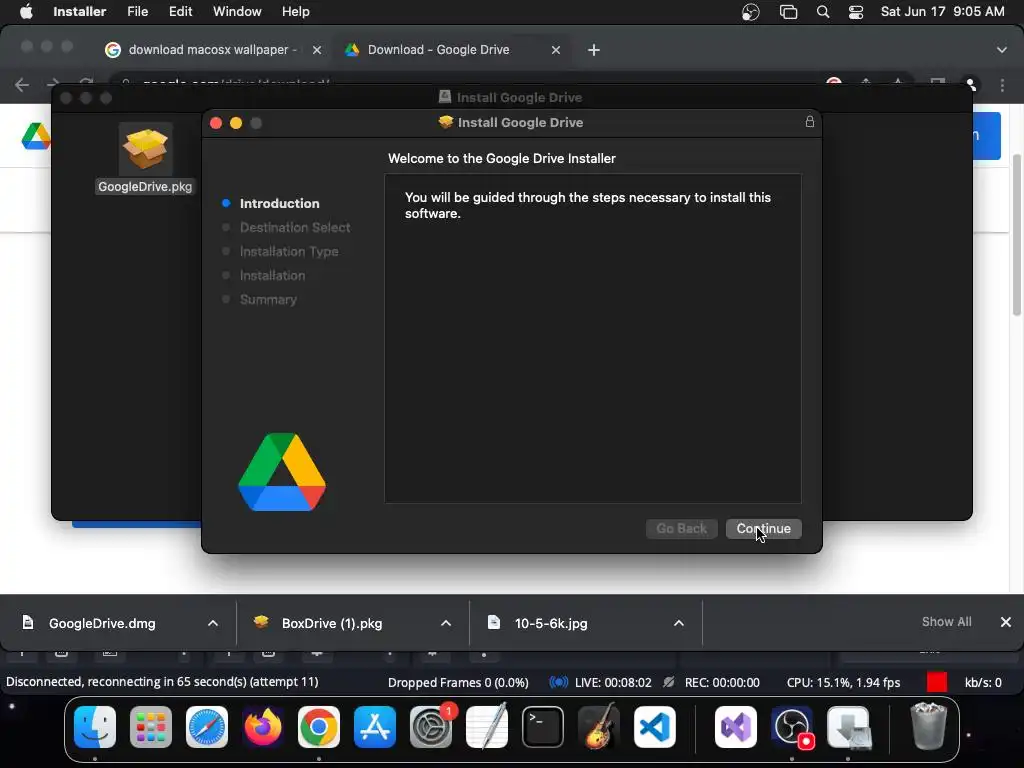Close the download macosx wallpaper tab
Screen dimensions: 1024x768
click(317, 50)
